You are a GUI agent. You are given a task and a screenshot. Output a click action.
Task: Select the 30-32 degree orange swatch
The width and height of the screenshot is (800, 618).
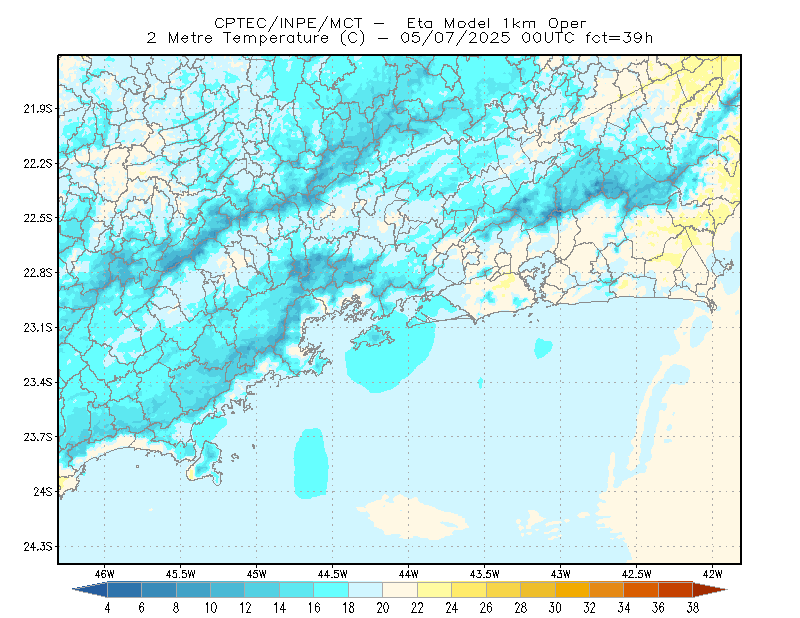572,590
